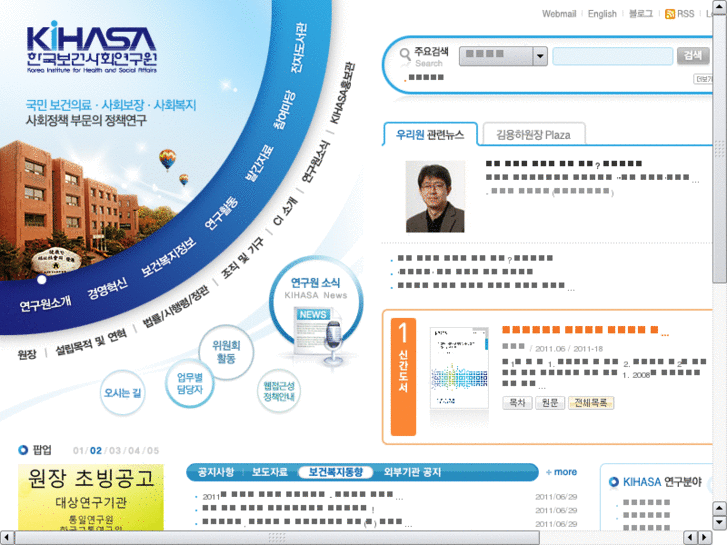Open the 보건복지정보 menu
Screen dimensions: 727x545
pos(168,257)
